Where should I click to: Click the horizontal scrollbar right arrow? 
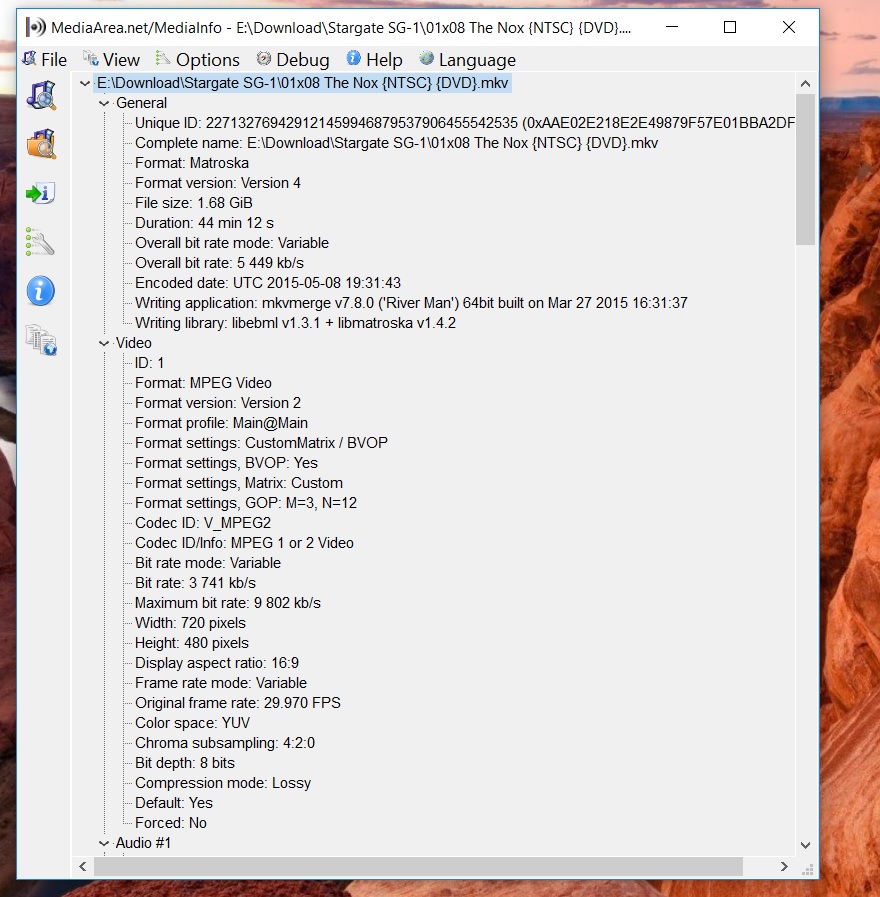pos(784,867)
